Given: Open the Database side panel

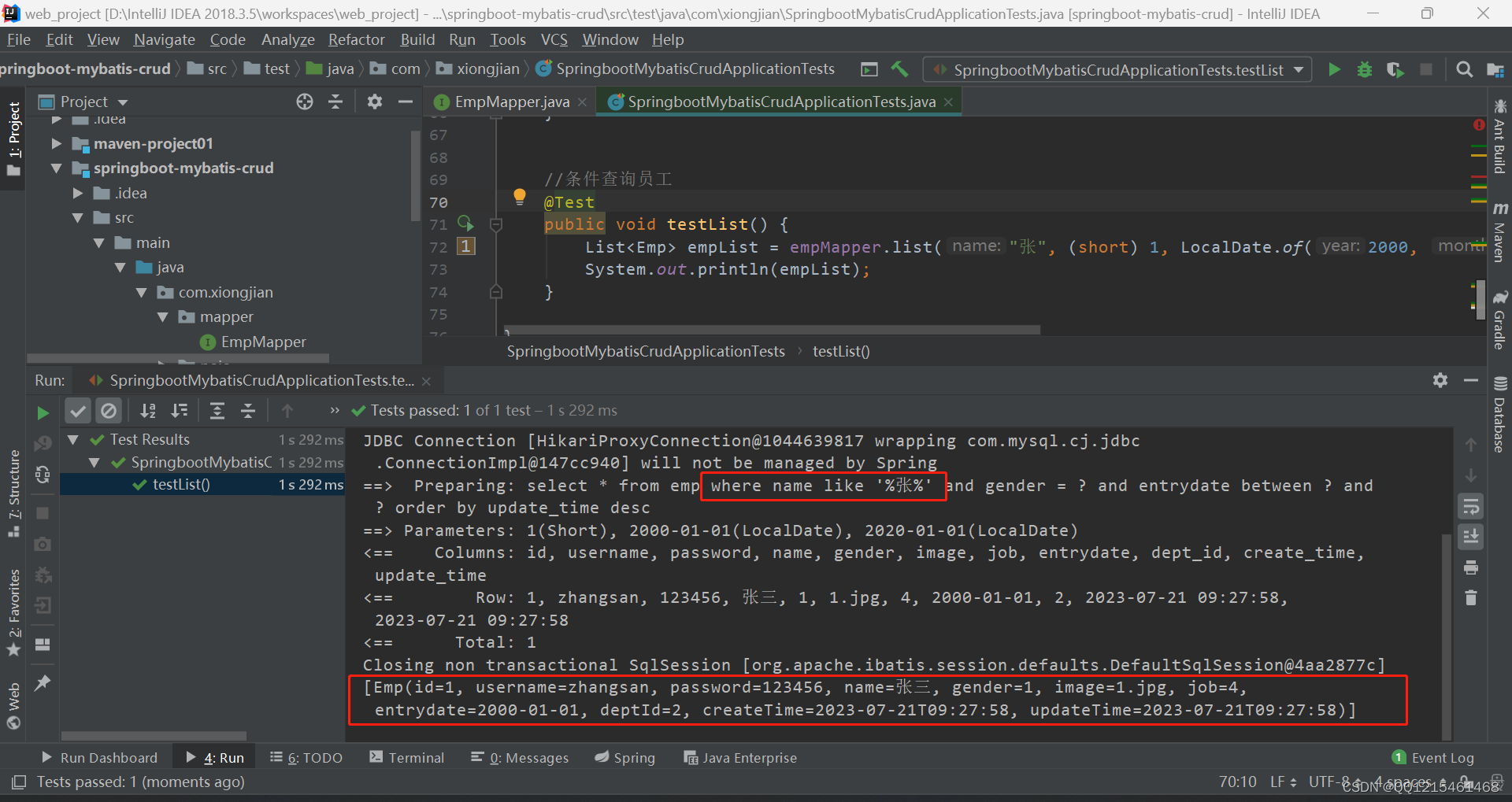Looking at the screenshot, I should click(x=1499, y=415).
